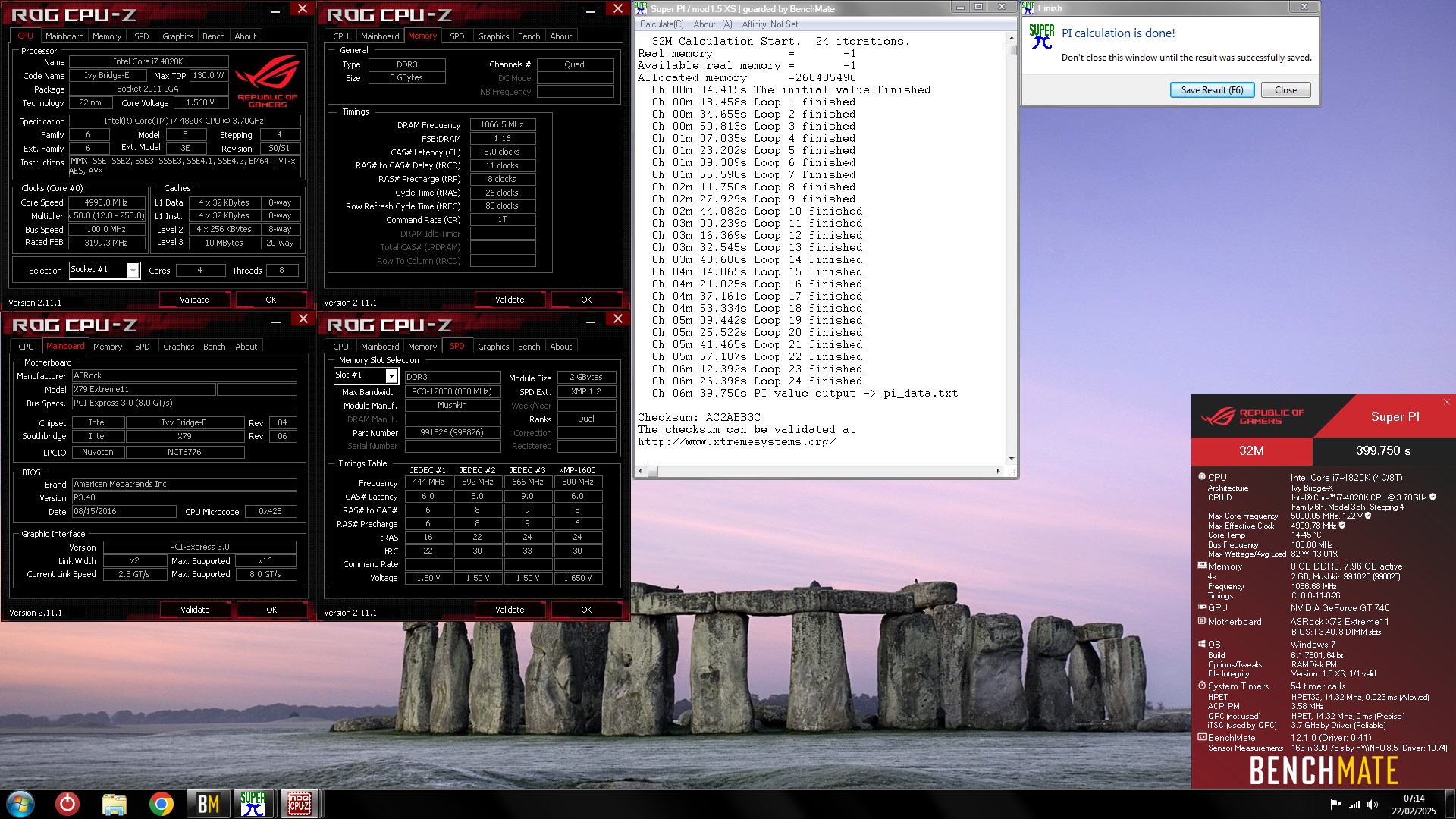Click the Module Manuf. field Mushkin
The image size is (1456, 819).
click(452, 405)
